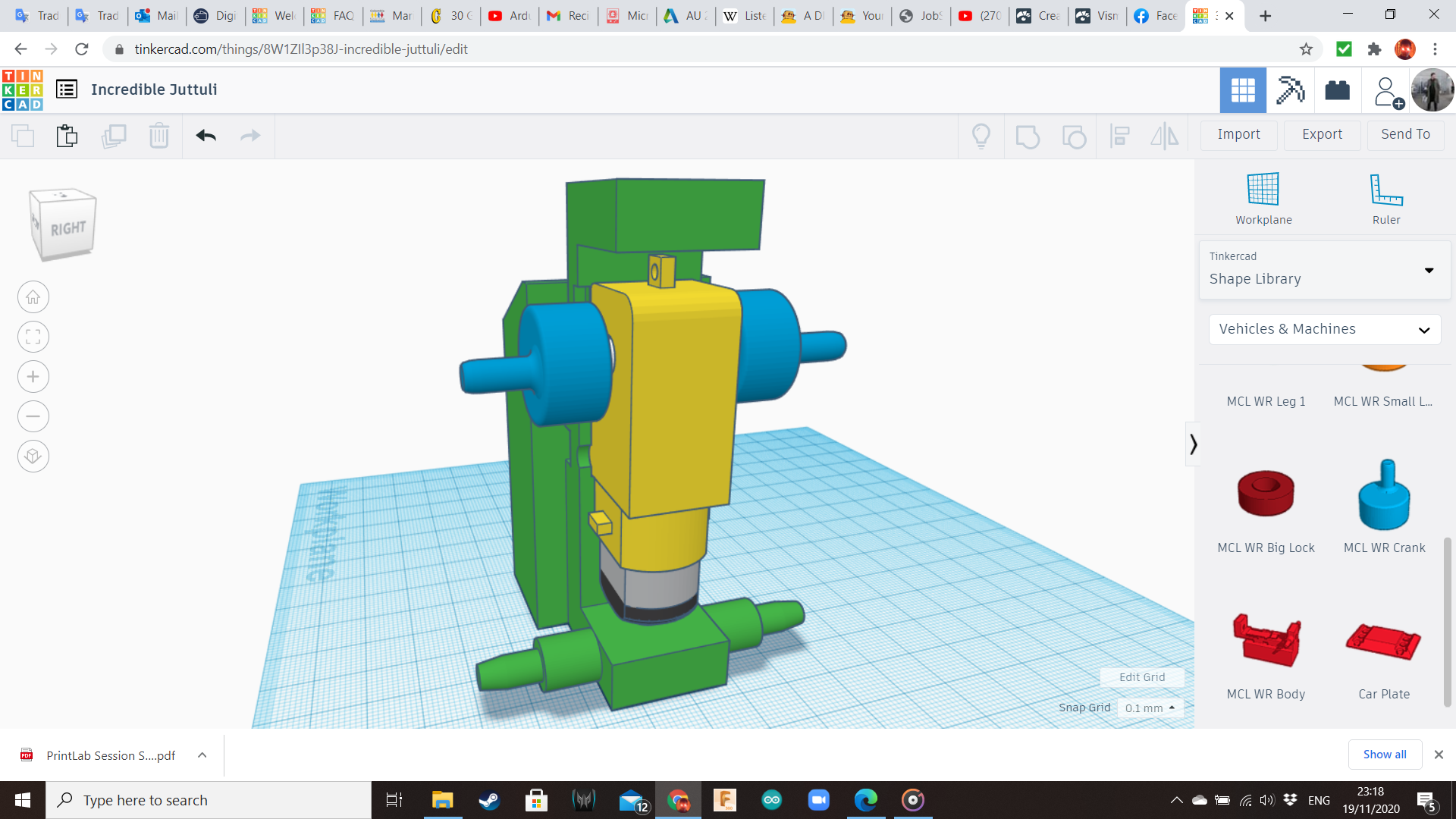Click the Edit Grid button
This screenshot has height=819, width=1456.
coord(1141,677)
